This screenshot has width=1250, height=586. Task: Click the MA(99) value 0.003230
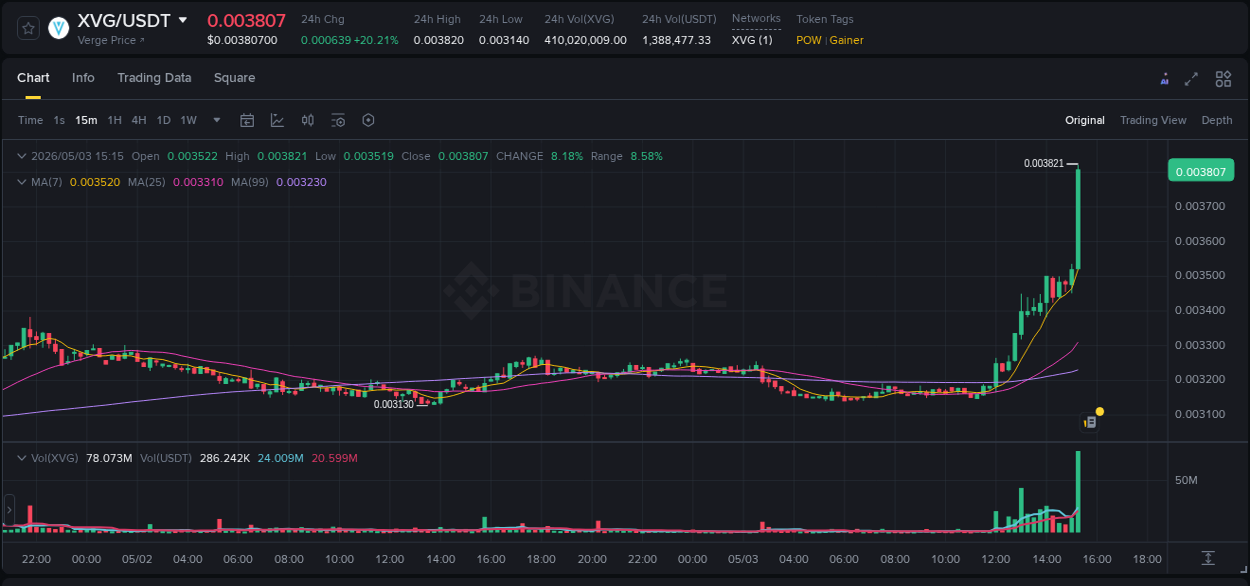301,182
